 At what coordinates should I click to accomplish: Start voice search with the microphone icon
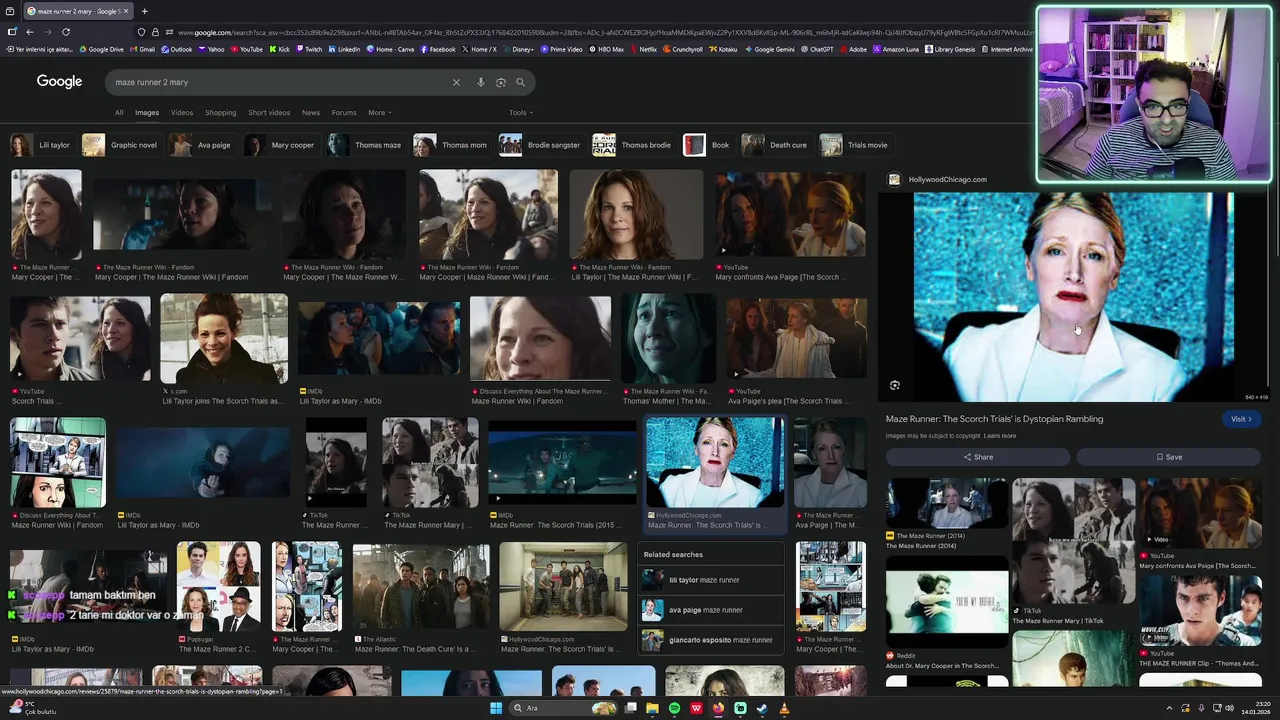click(481, 82)
